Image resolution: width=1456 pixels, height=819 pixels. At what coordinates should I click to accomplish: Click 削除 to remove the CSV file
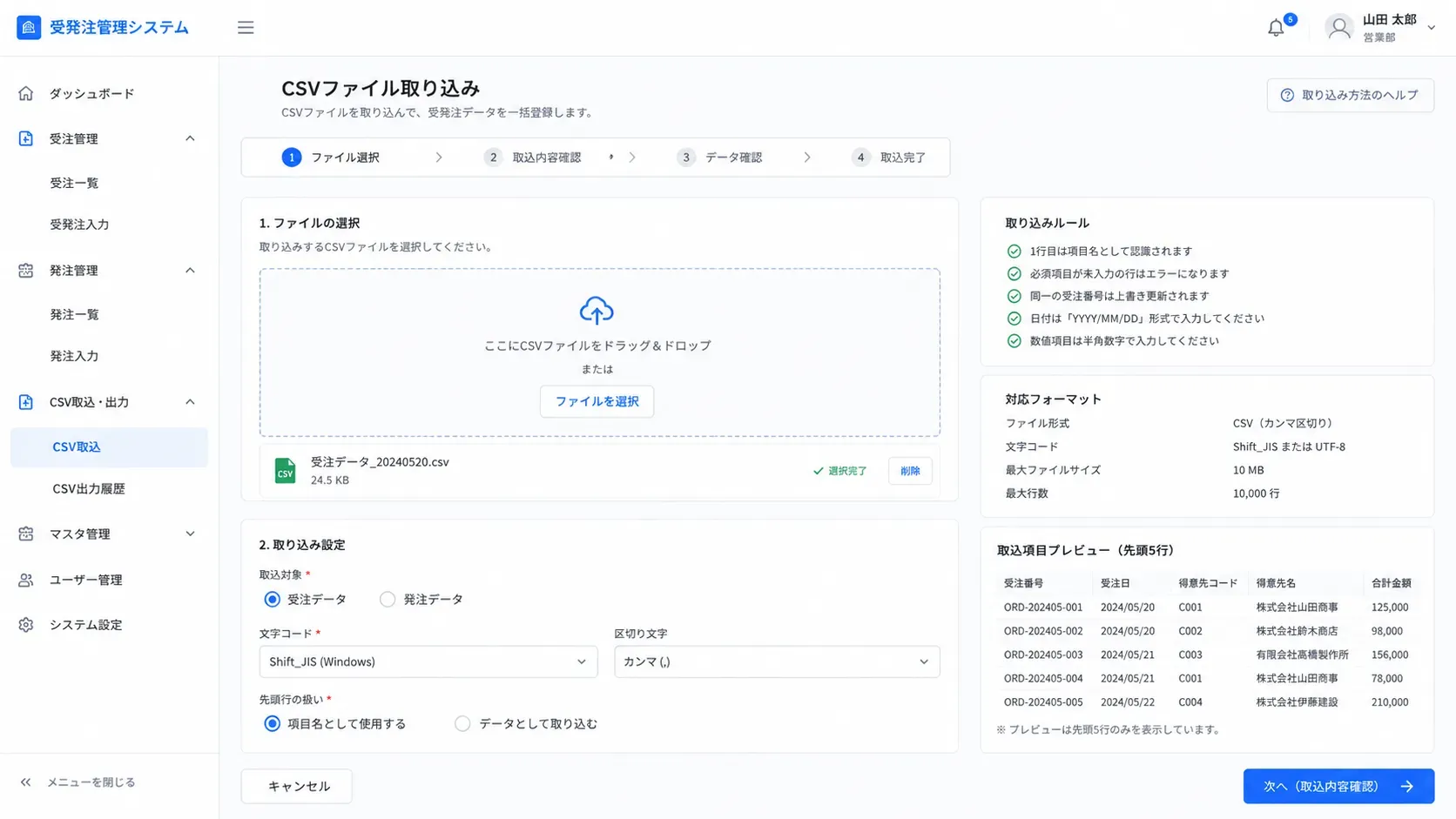(x=910, y=471)
